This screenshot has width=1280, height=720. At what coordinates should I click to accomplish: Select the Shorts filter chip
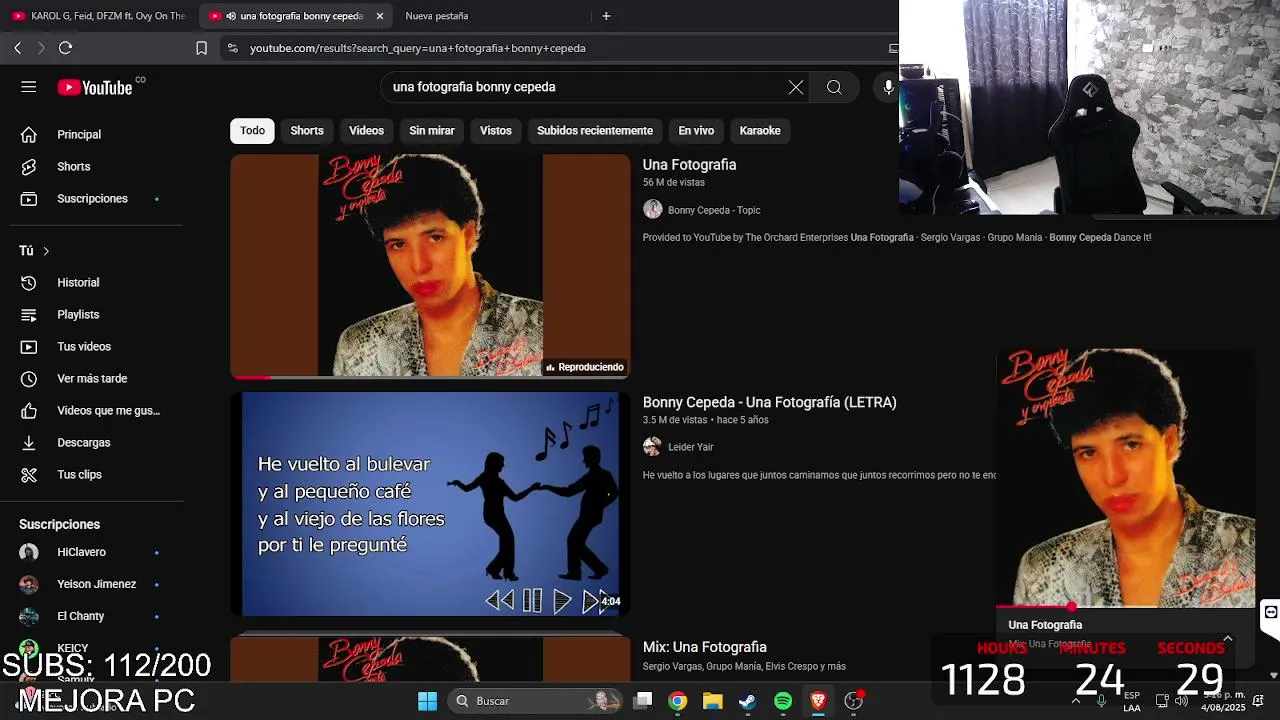pos(307,131)
